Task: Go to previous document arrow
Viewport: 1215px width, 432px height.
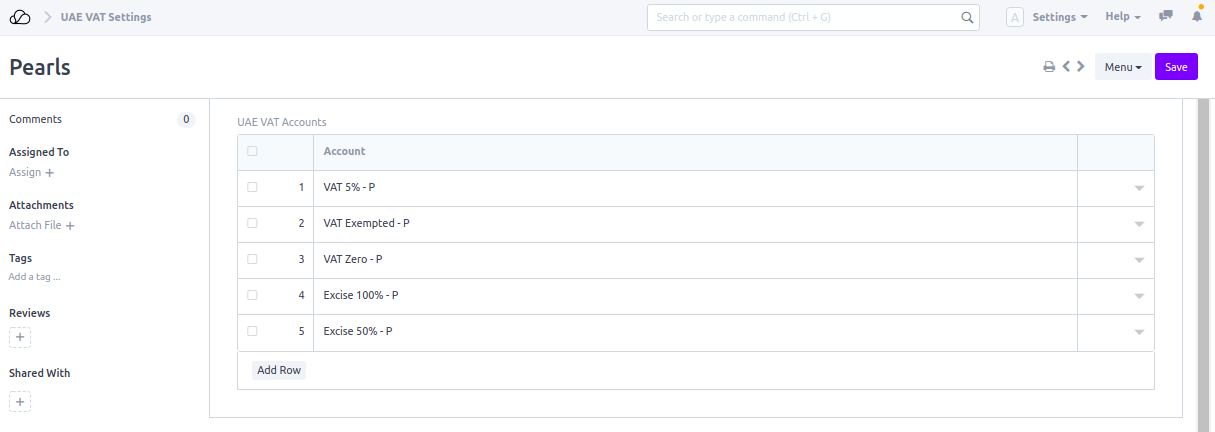Action: [x=1066, y=67]
